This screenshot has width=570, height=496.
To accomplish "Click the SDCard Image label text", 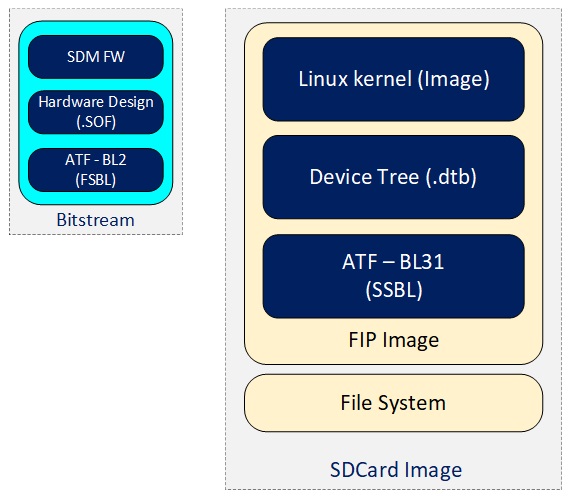I will 396,469.
